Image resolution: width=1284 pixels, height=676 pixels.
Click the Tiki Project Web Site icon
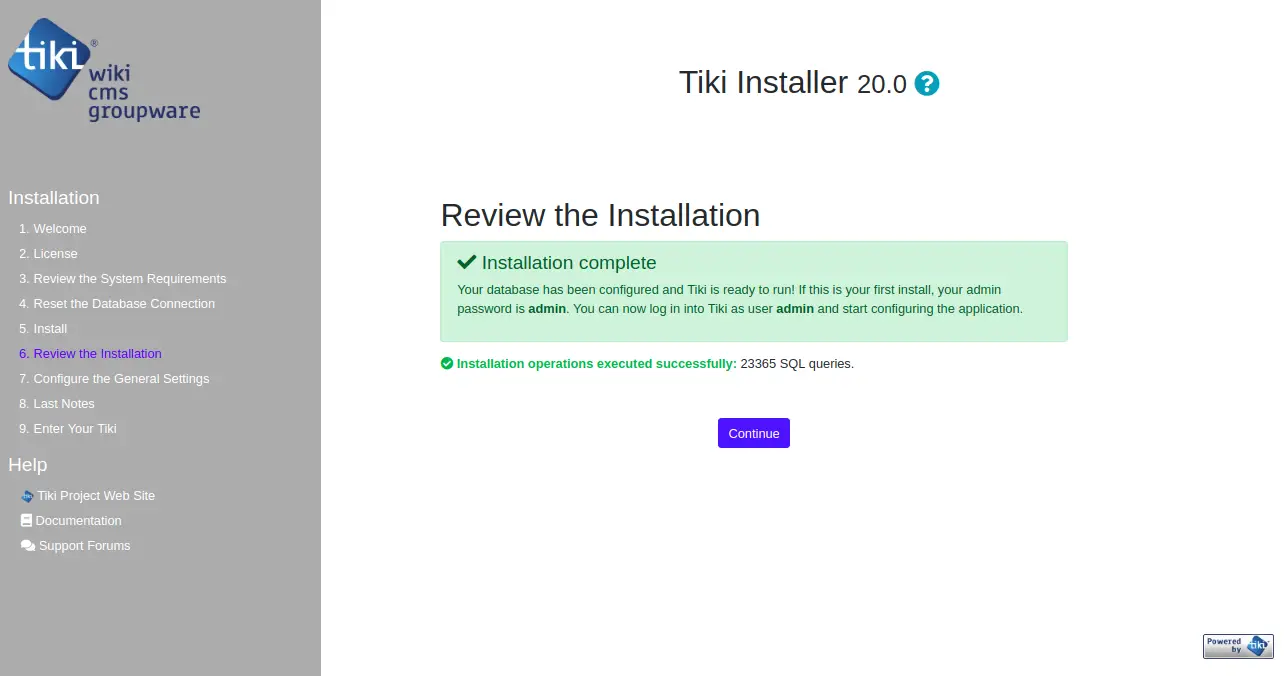[x=27, y=496]
